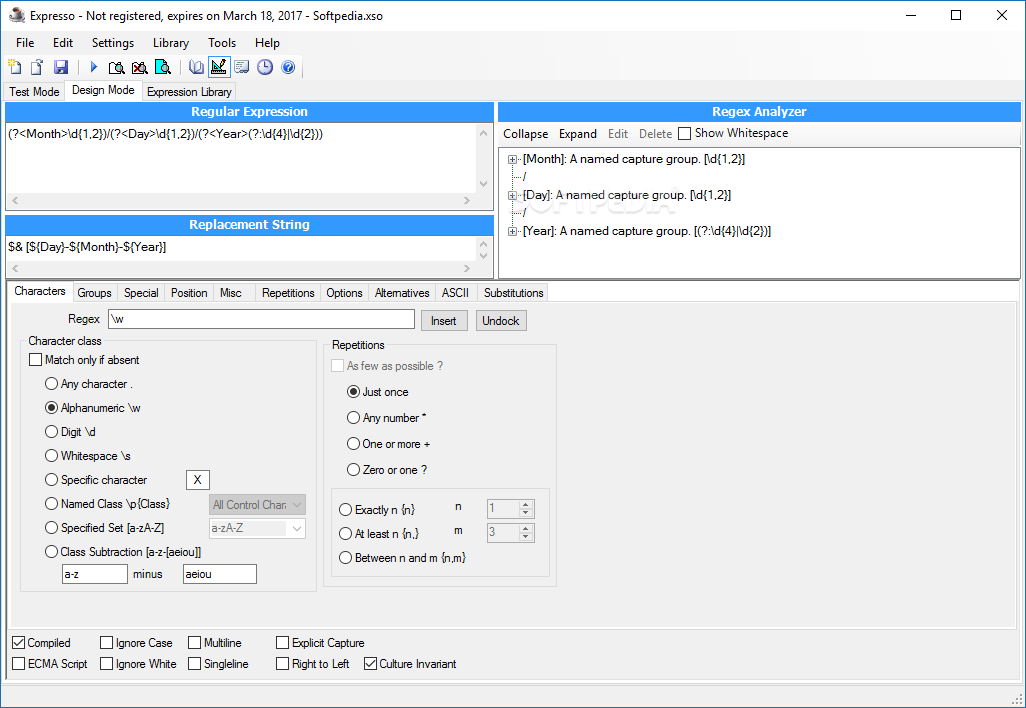Enable the Multiline option
1026x708 pixels.
(x=194, y=643)
